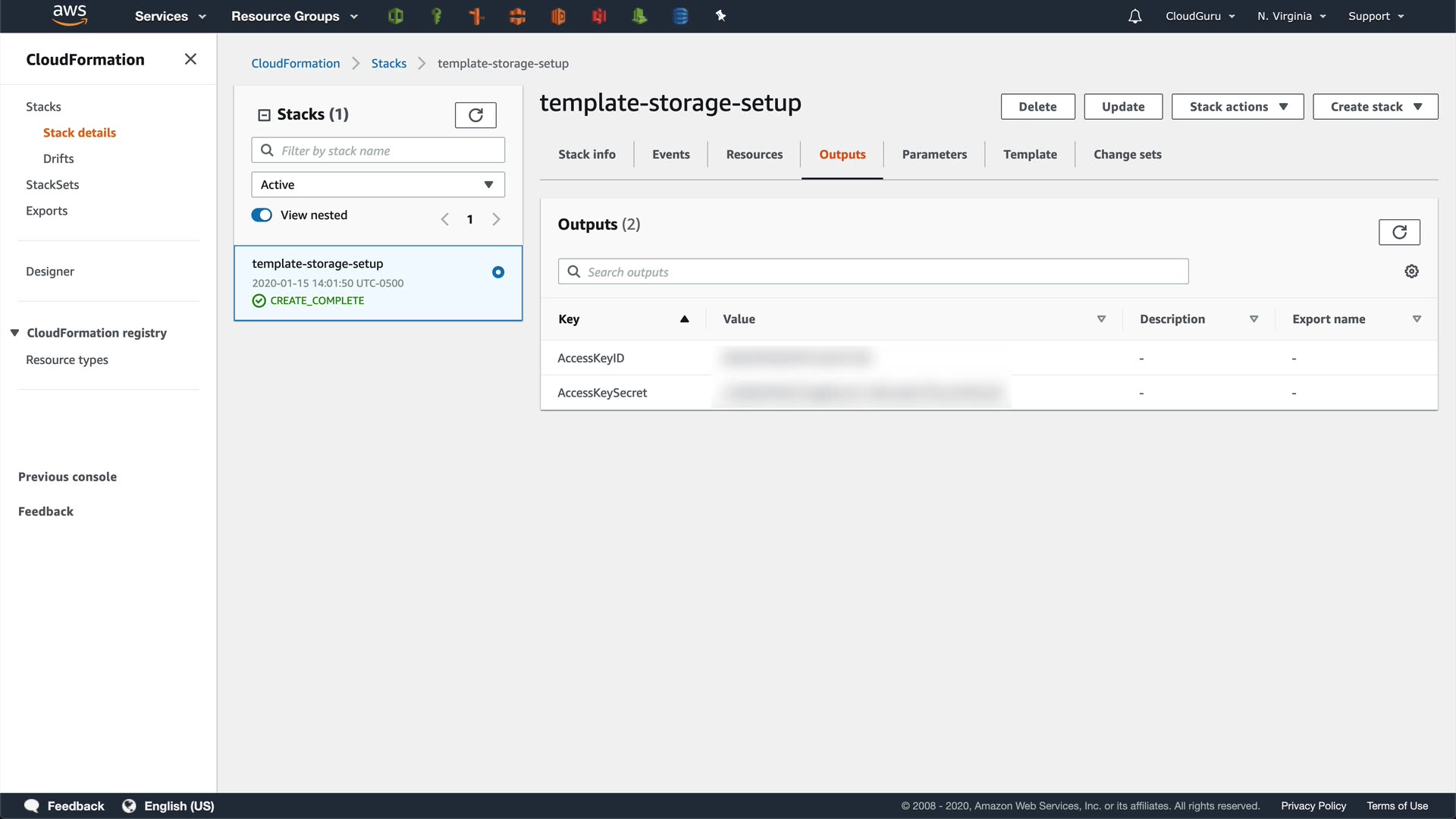Image resolution: width=1456 pixels, height=819 pixels.
Task: Select the template-storage-setup stack radio button
Action: (x=498, y=272)
